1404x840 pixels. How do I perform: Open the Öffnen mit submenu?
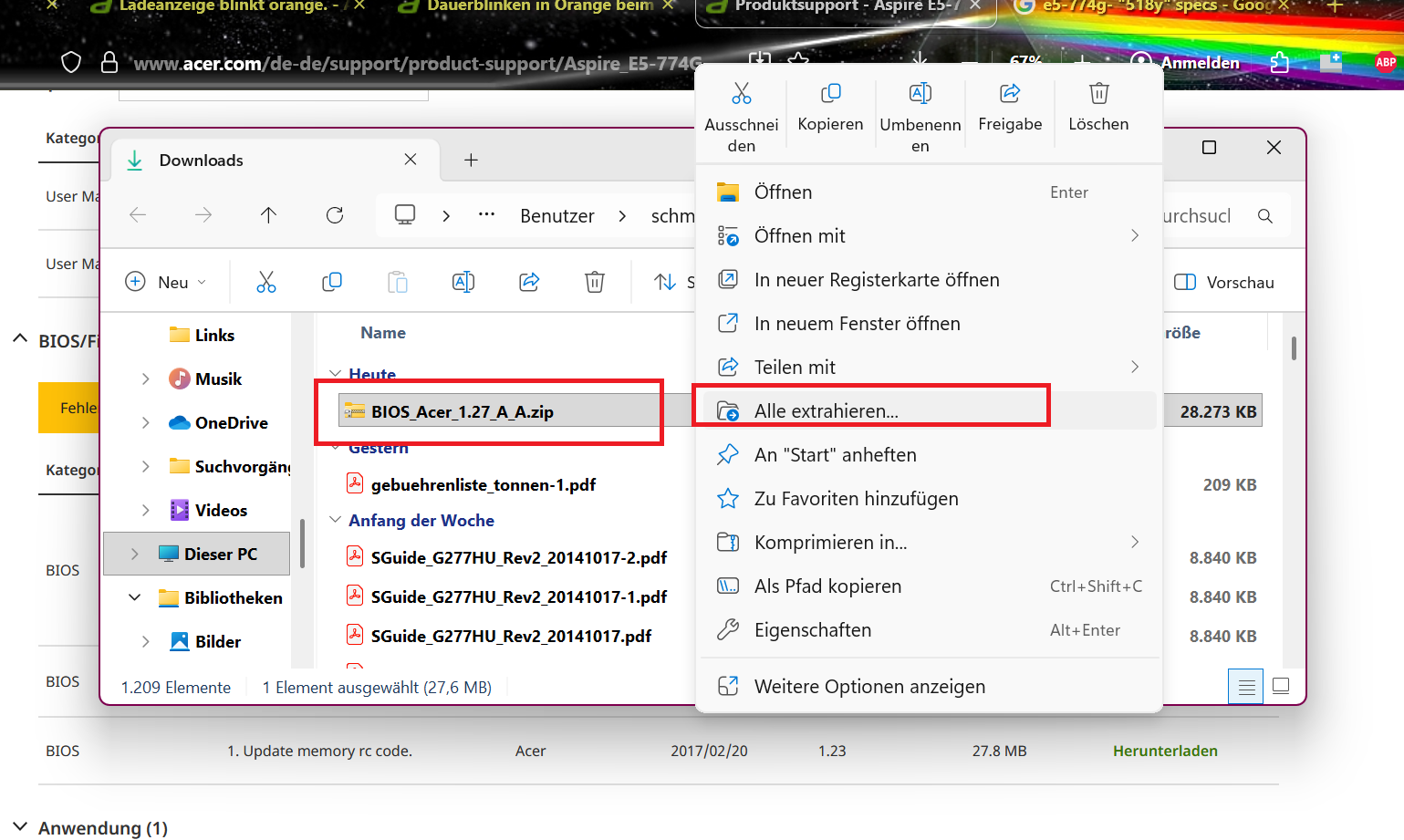tap(929, 236)
